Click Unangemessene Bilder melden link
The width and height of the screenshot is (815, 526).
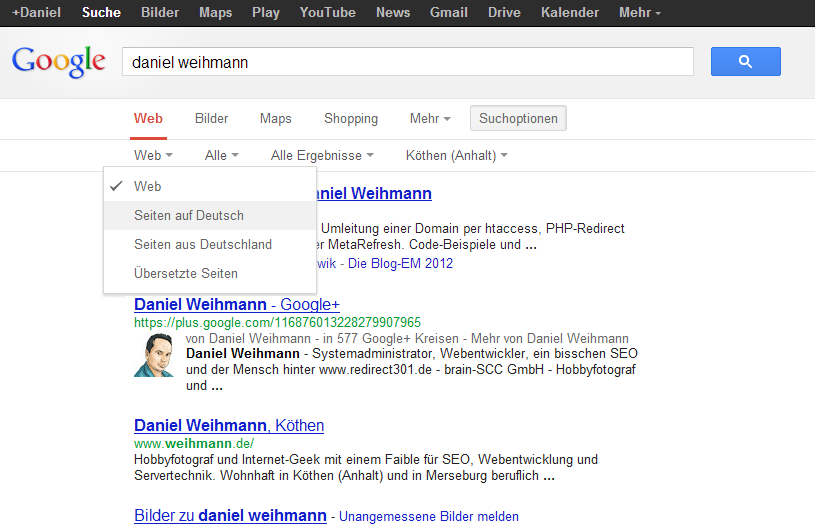coord(429,517)
